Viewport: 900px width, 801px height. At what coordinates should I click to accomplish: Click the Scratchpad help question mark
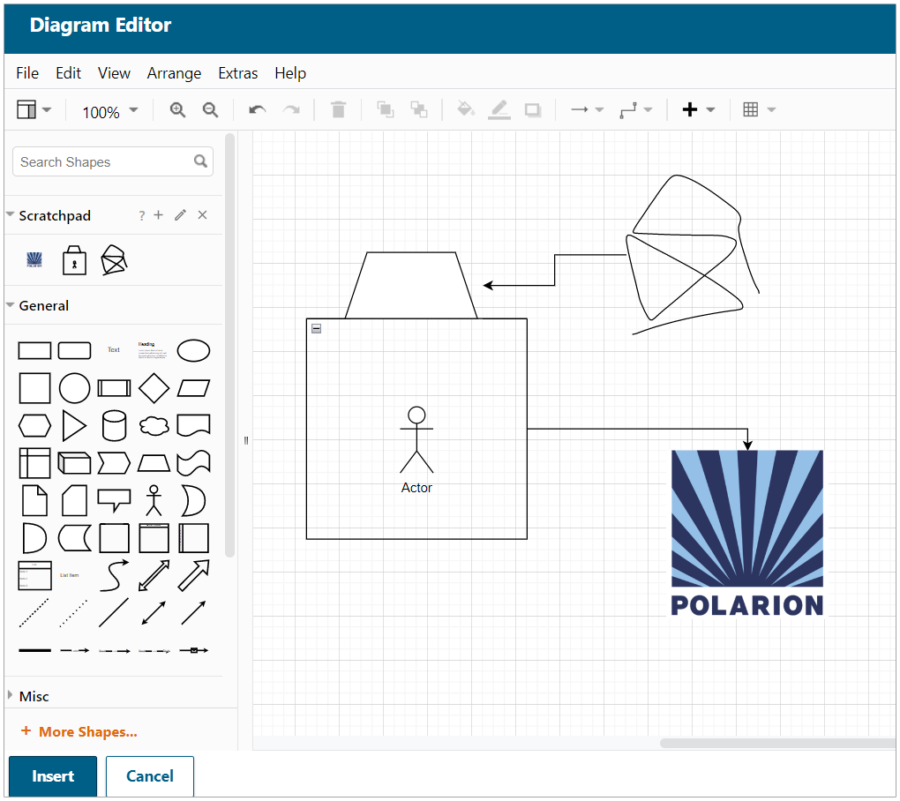(141, 215)
